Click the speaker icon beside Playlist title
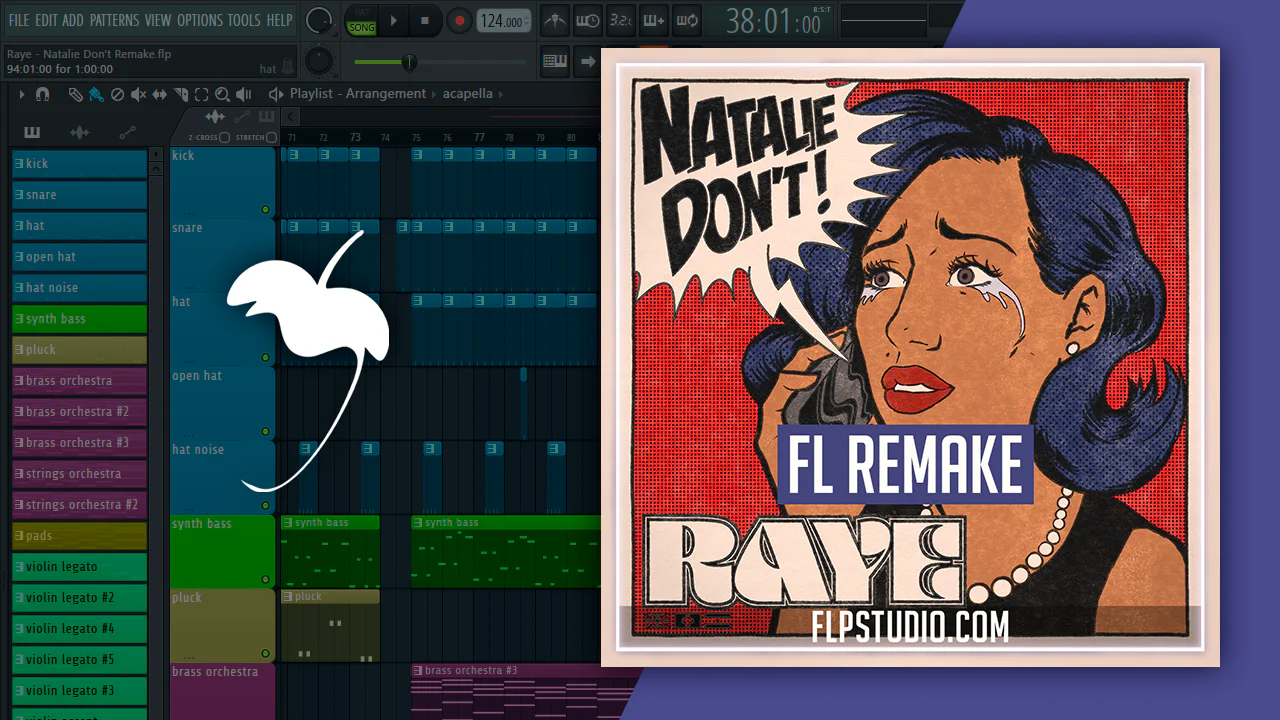1280x720 pixels. pos(276,94)
